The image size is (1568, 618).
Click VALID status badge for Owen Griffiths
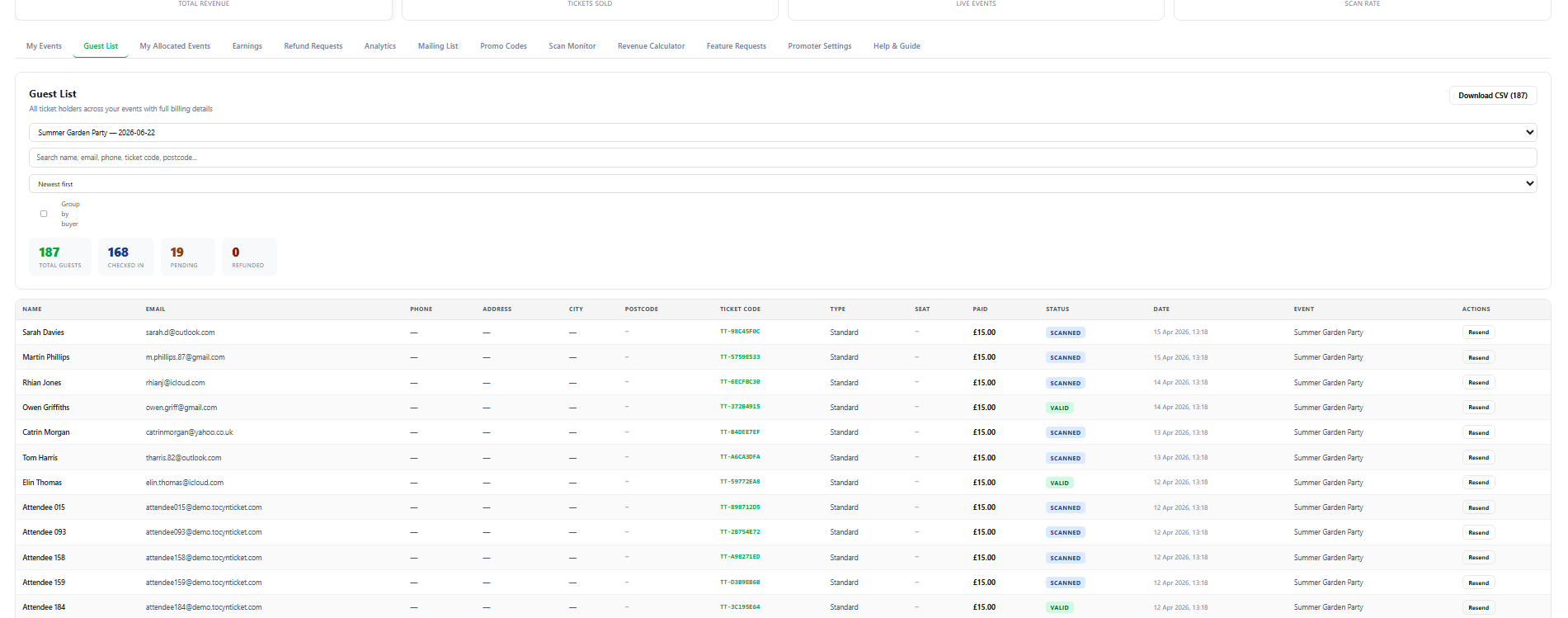[x=1059, y=408]
